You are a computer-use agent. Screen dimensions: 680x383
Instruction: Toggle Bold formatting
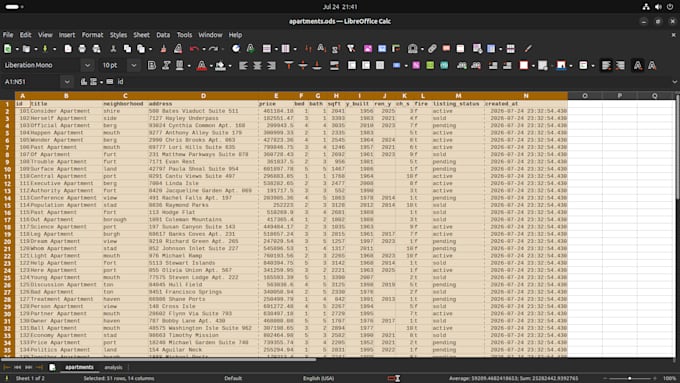click(152, 65)
